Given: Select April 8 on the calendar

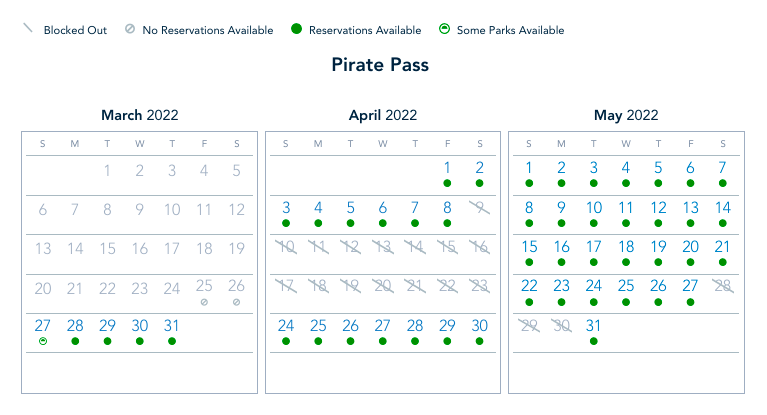Looking at the screenshot, I should (447, 208).
